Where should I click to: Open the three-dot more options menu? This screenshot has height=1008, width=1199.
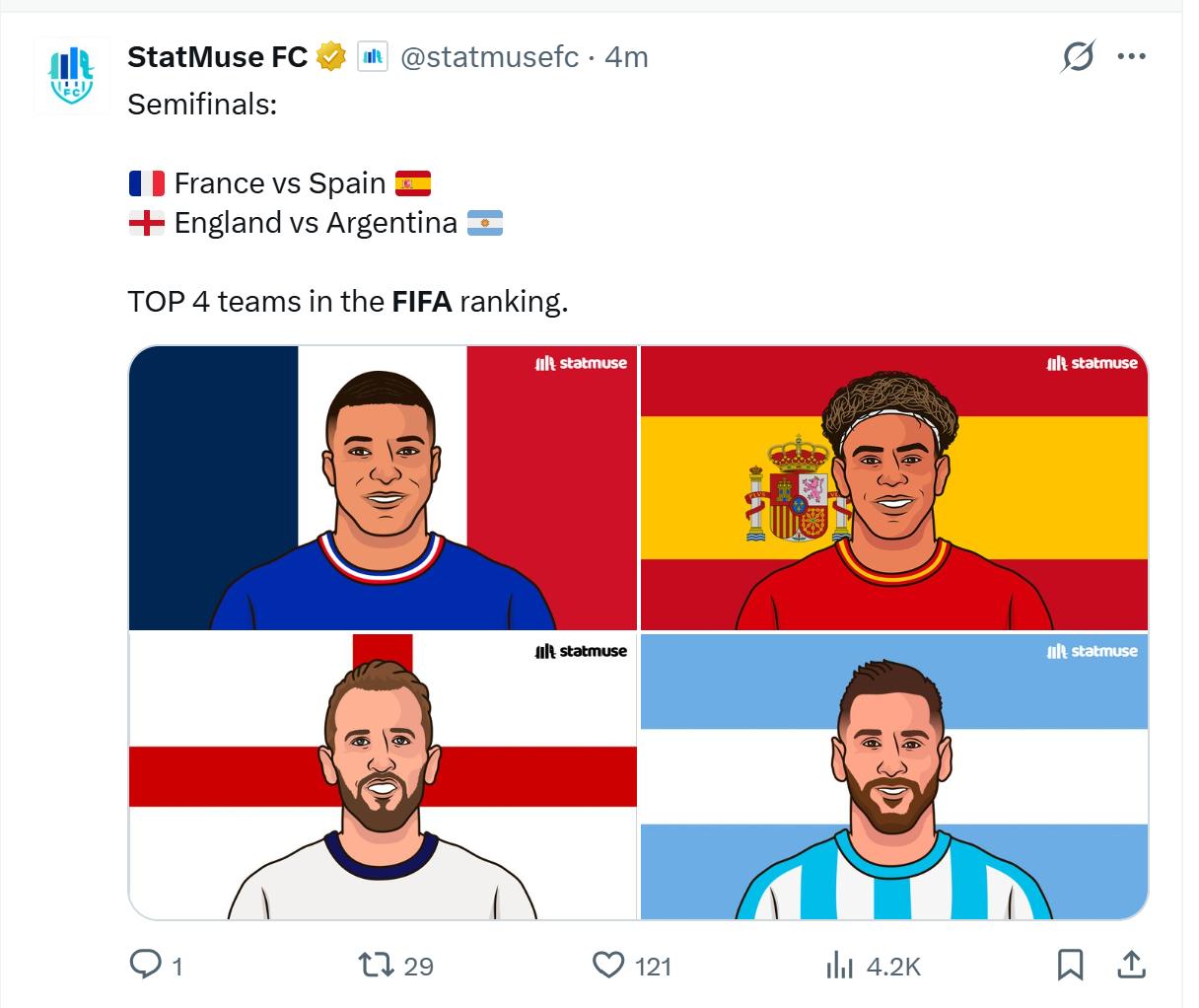1131,57
